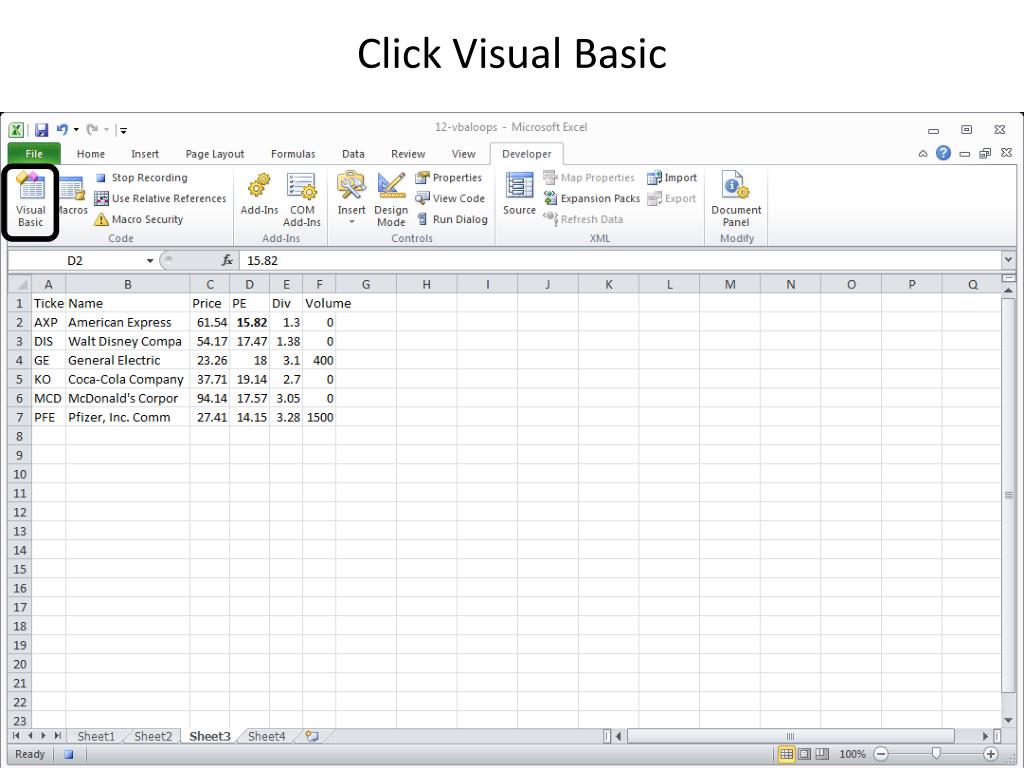
Task: Minimize the ribbon
Action: coord(923,154)
